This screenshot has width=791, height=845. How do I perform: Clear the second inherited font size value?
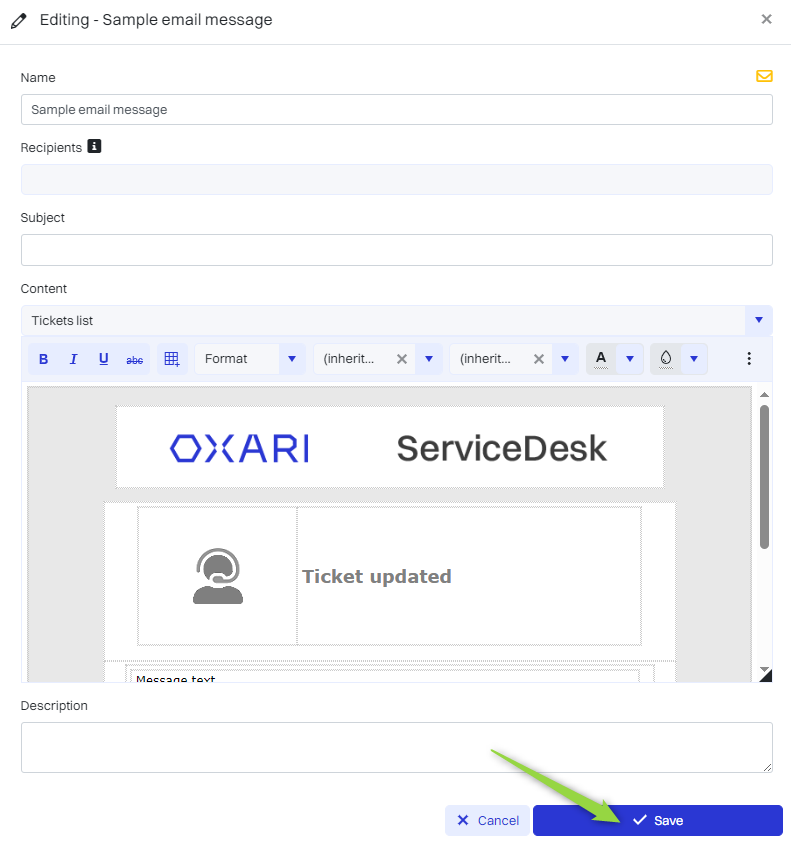click(538, 359)
